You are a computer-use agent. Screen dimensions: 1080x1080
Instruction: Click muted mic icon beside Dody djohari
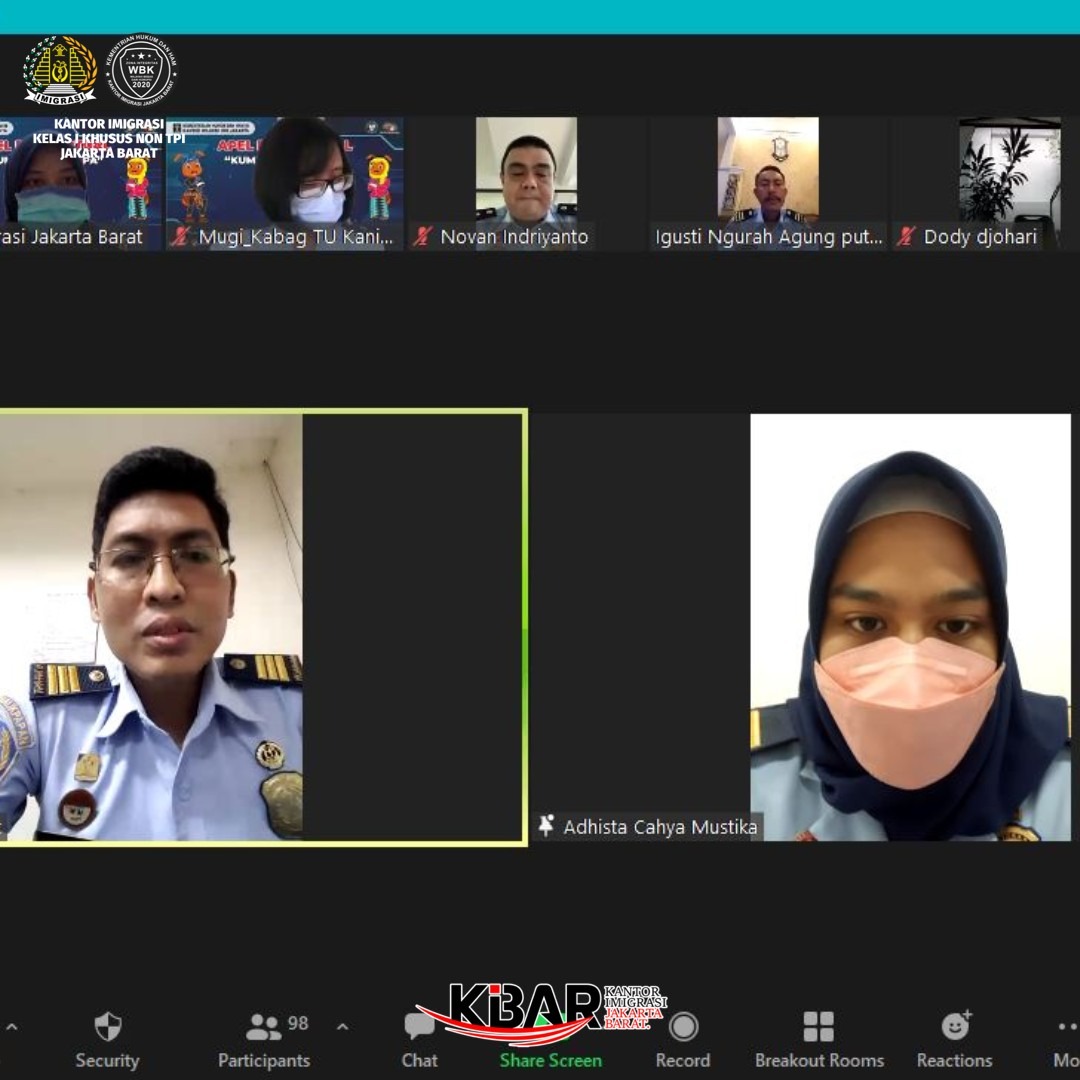pyautogui.click(x=906, y=236)
